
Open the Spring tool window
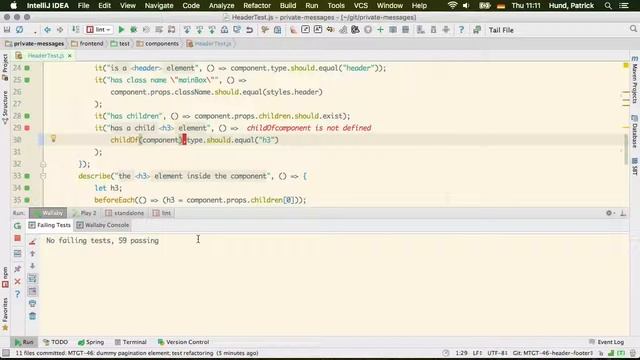[91, 342]
